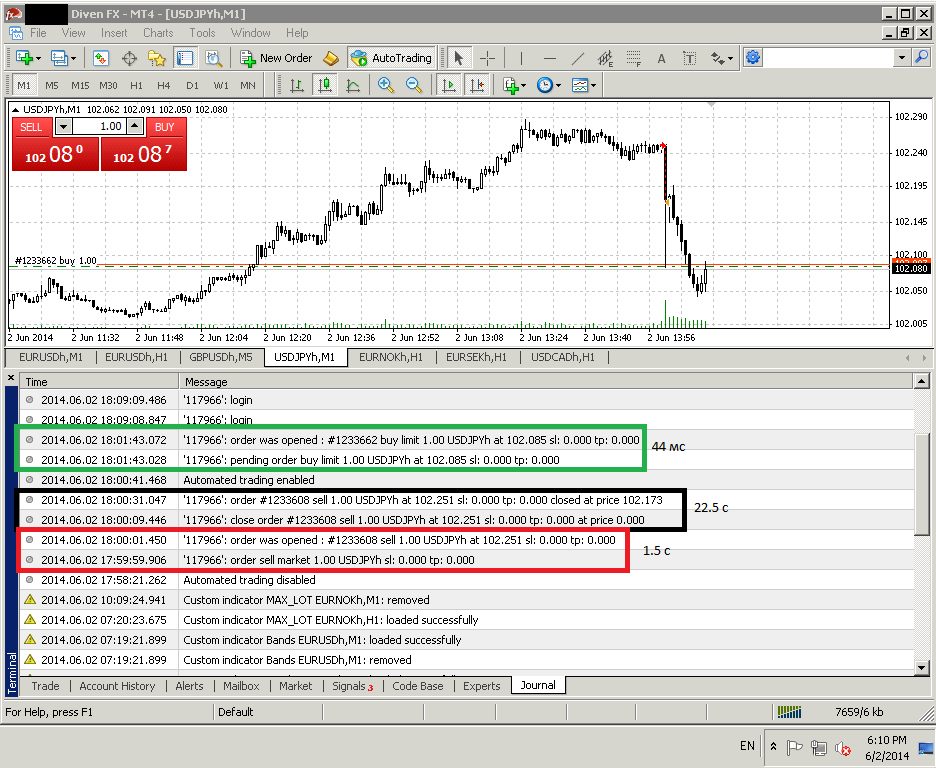Open the Account History tab
The height and width of the screenshot is (768, 936).
(117, 686)
